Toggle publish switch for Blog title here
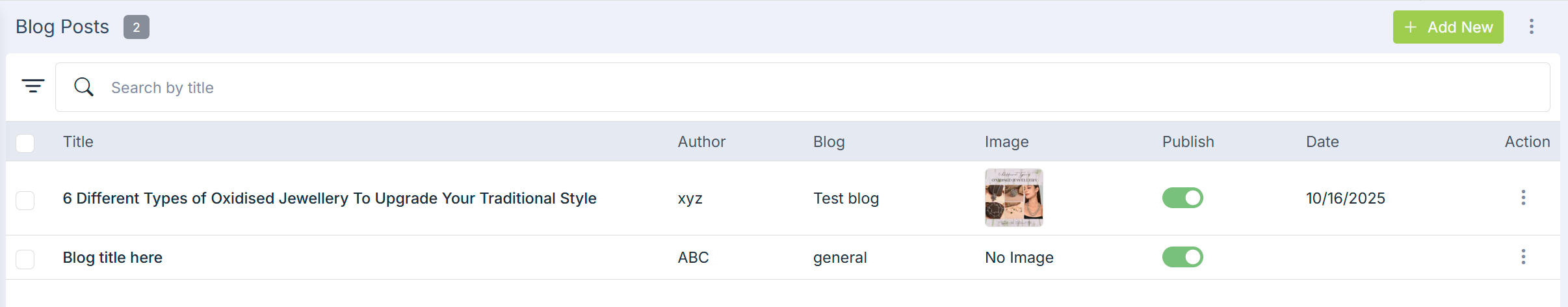Viewport: 1568px width, 307px height. click(1183, 257)
